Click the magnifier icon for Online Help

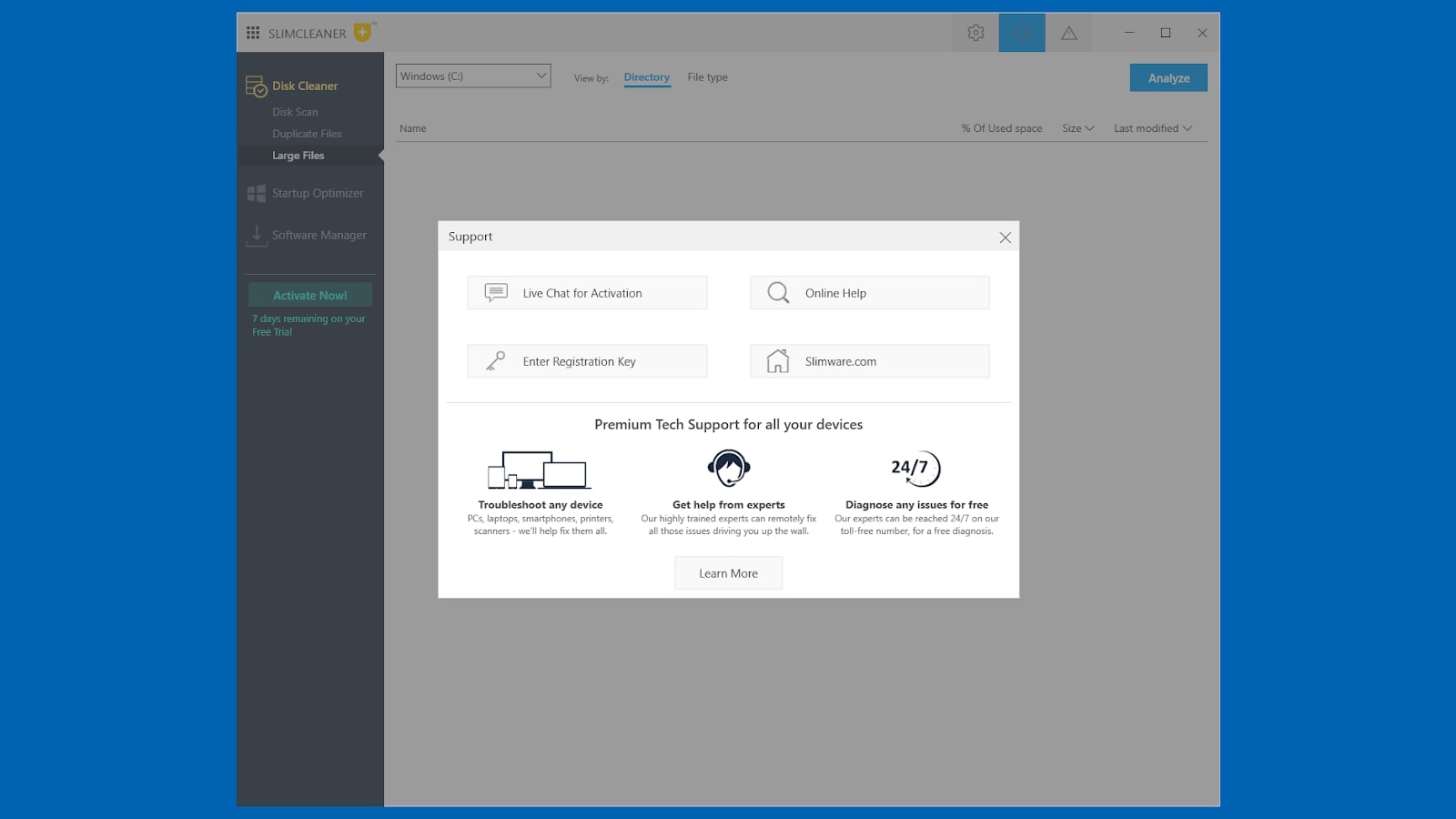coord(778,292)
